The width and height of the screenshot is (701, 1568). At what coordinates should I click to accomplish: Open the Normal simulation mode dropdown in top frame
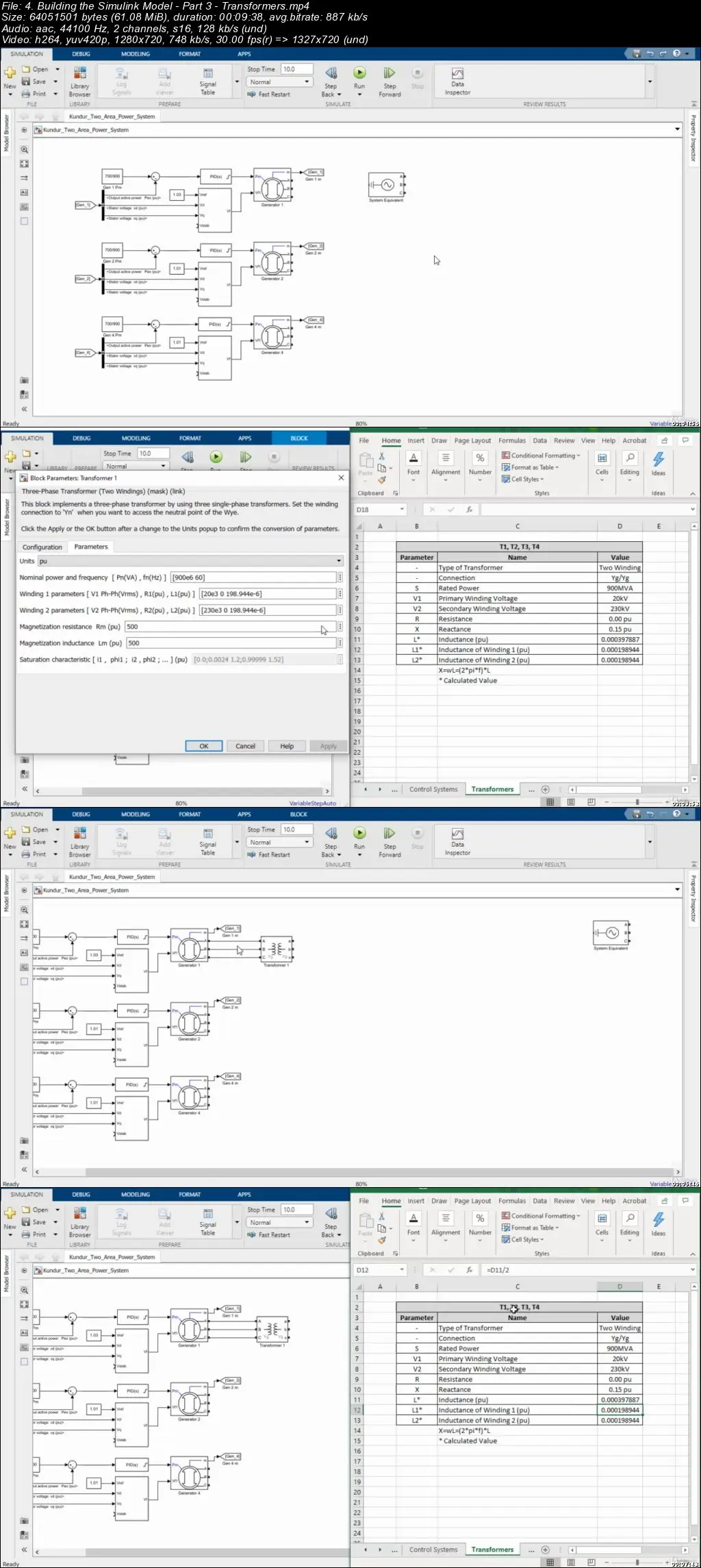tap(280, 82)
